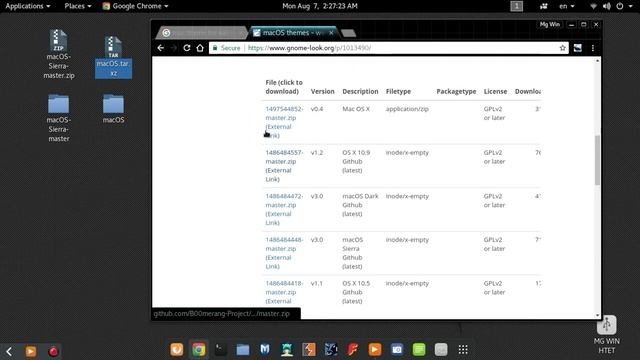Click the OS X 10.9 Github description cell
The height and width of the screenshot is (360, 640).
[x=356, y=161]
